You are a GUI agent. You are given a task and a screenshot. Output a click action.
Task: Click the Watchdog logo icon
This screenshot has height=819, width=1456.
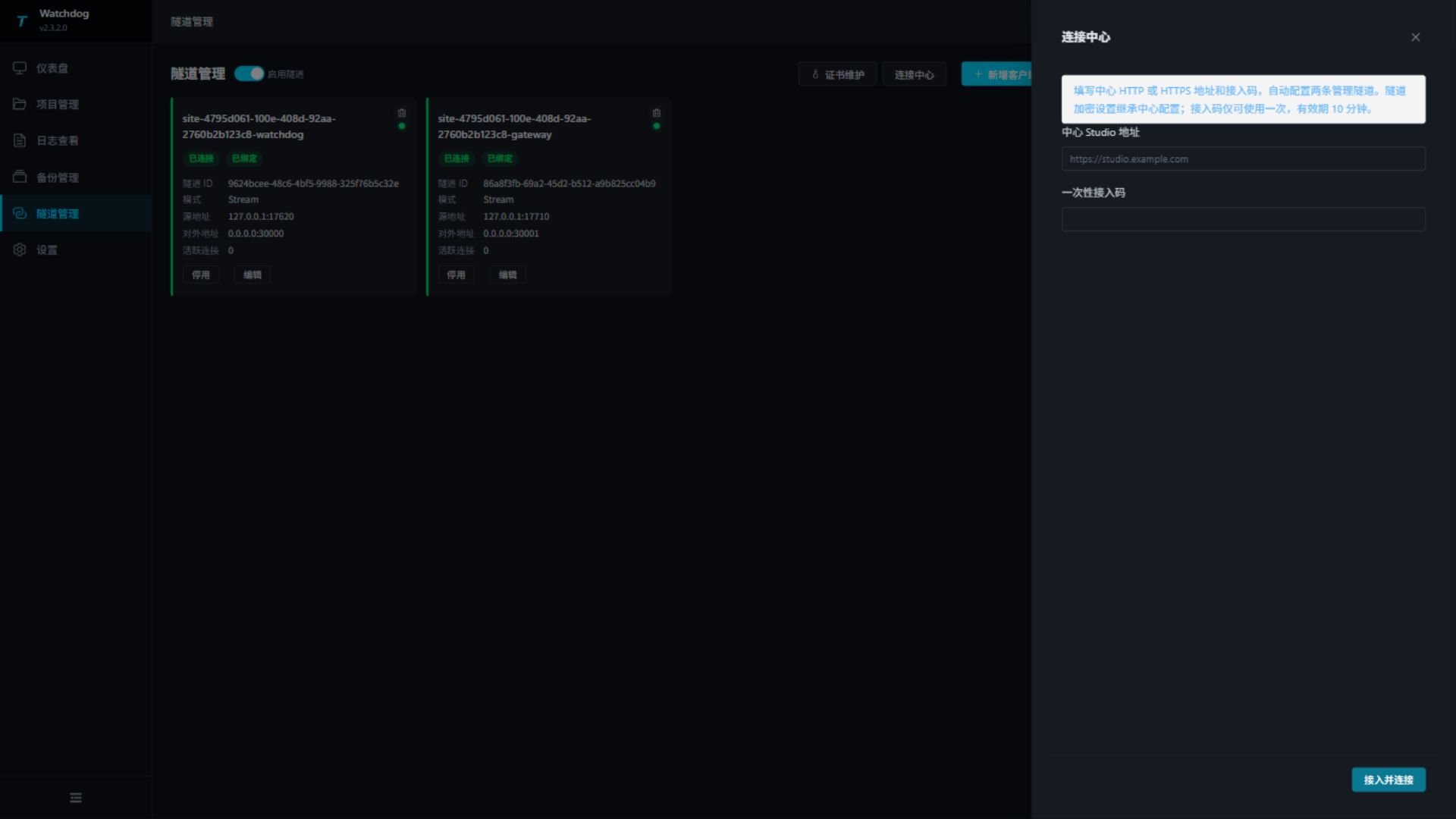point(21,20)
